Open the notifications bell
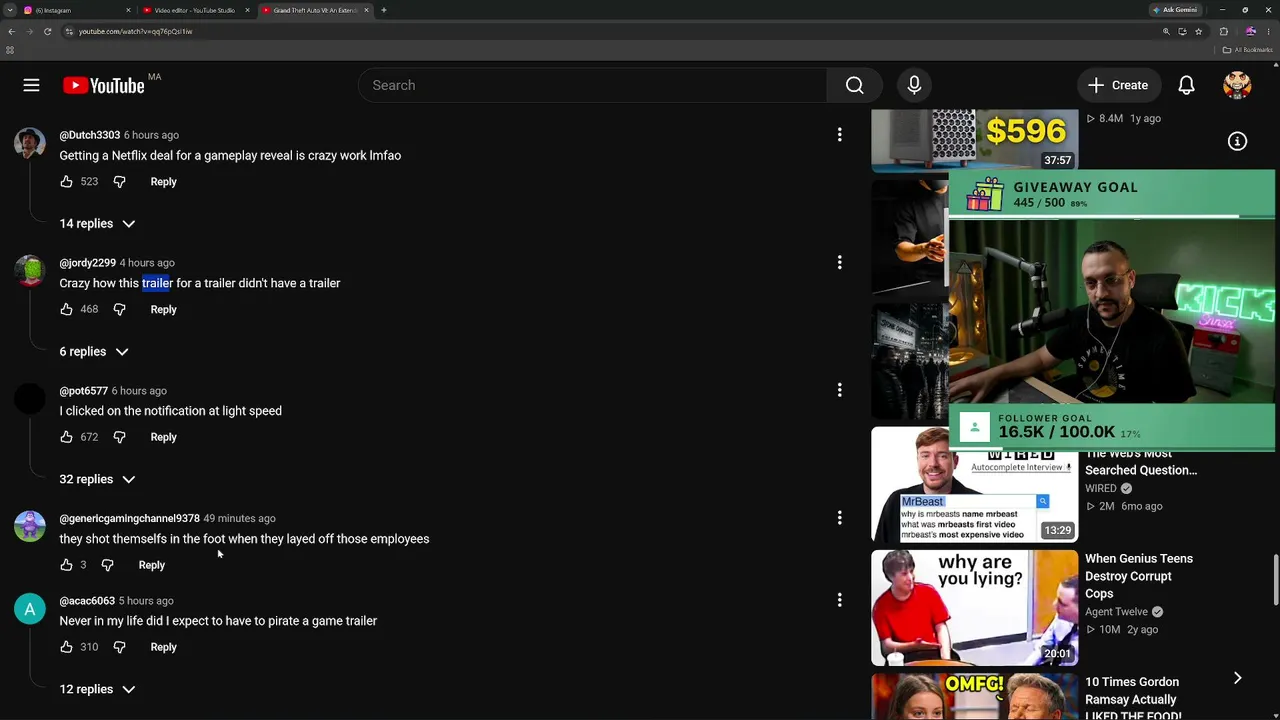Screen dimensions: 1280x720 click(1186, 85)
